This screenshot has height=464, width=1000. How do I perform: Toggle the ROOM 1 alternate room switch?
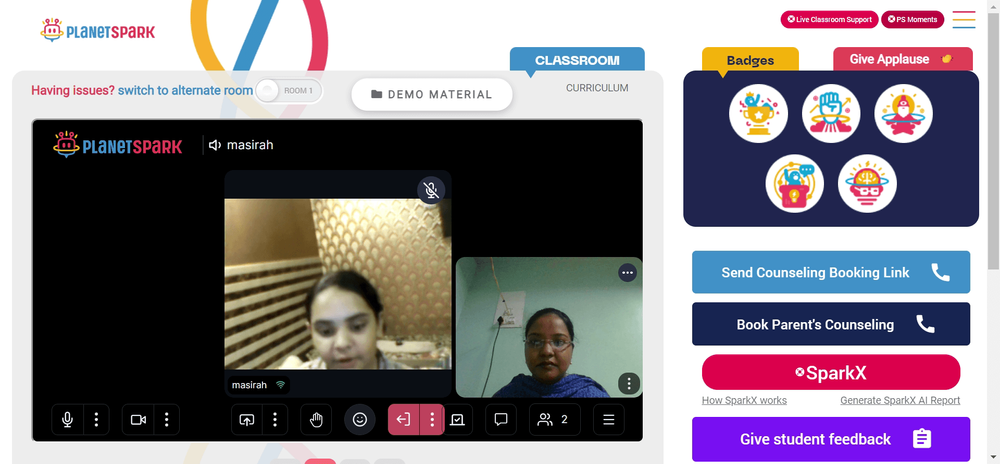point(289,91)
